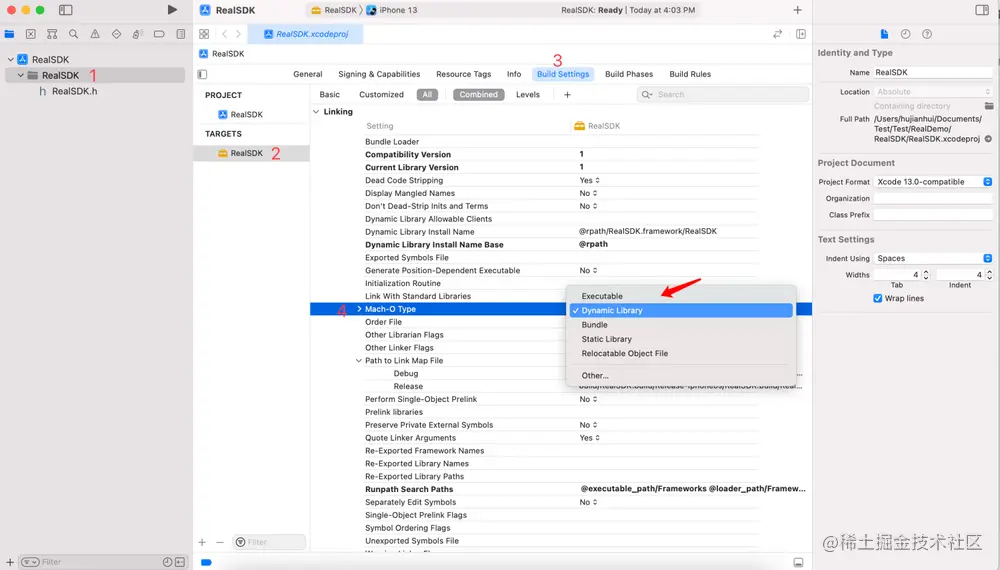Switch to the Build Phases tab
1000x570 pixels.
pyautogui.click(x=629, y=74)
